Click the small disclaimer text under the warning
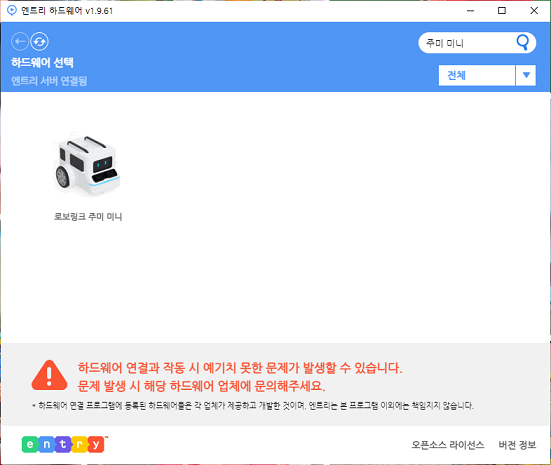551x465 pixels. point(253,406)
